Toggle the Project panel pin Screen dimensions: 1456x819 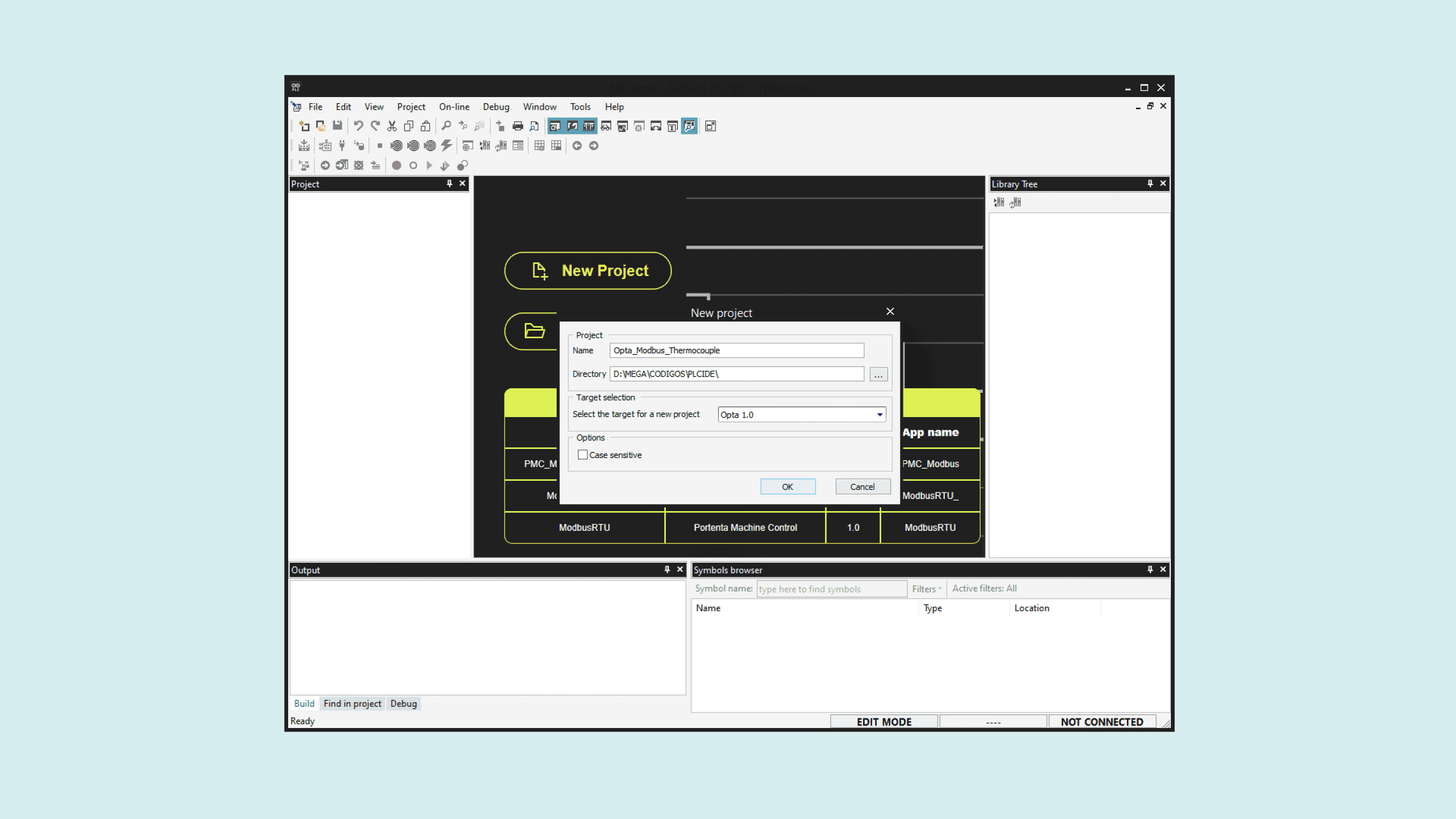point(449,184)
